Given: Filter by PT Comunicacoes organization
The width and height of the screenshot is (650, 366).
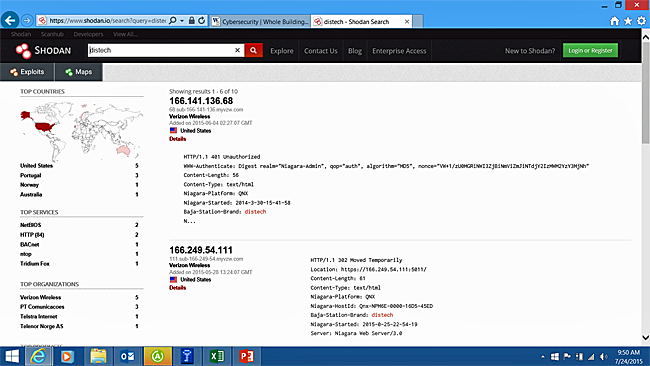Looking at the screenshot, I should (42, 307).
